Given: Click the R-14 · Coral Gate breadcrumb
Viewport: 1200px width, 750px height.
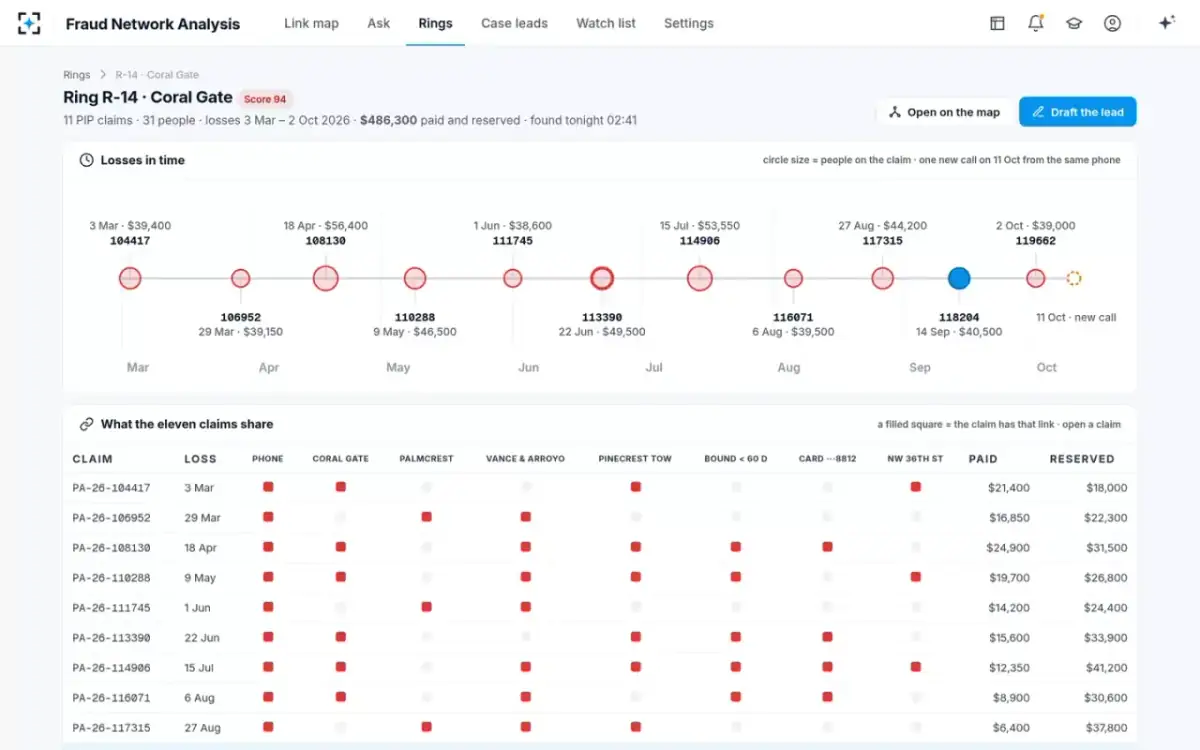Looking at the screenshot, I should click(x=157, y=75).
